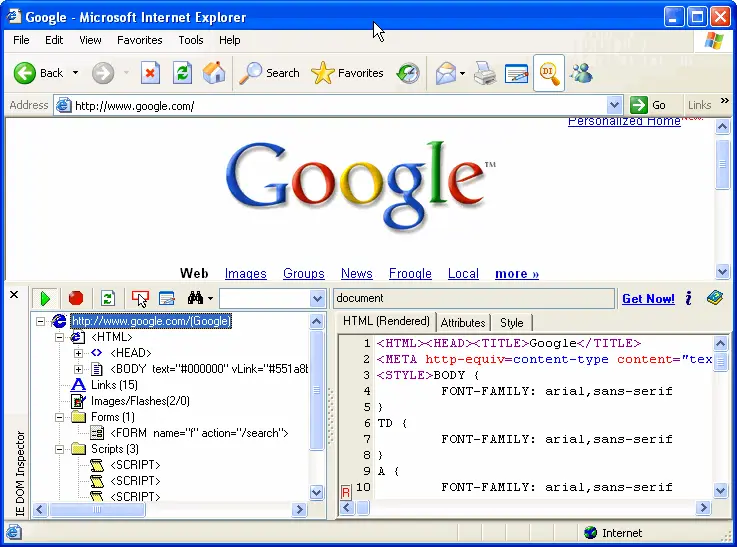Open the inspector search combo box dropdown

point(317,298)
